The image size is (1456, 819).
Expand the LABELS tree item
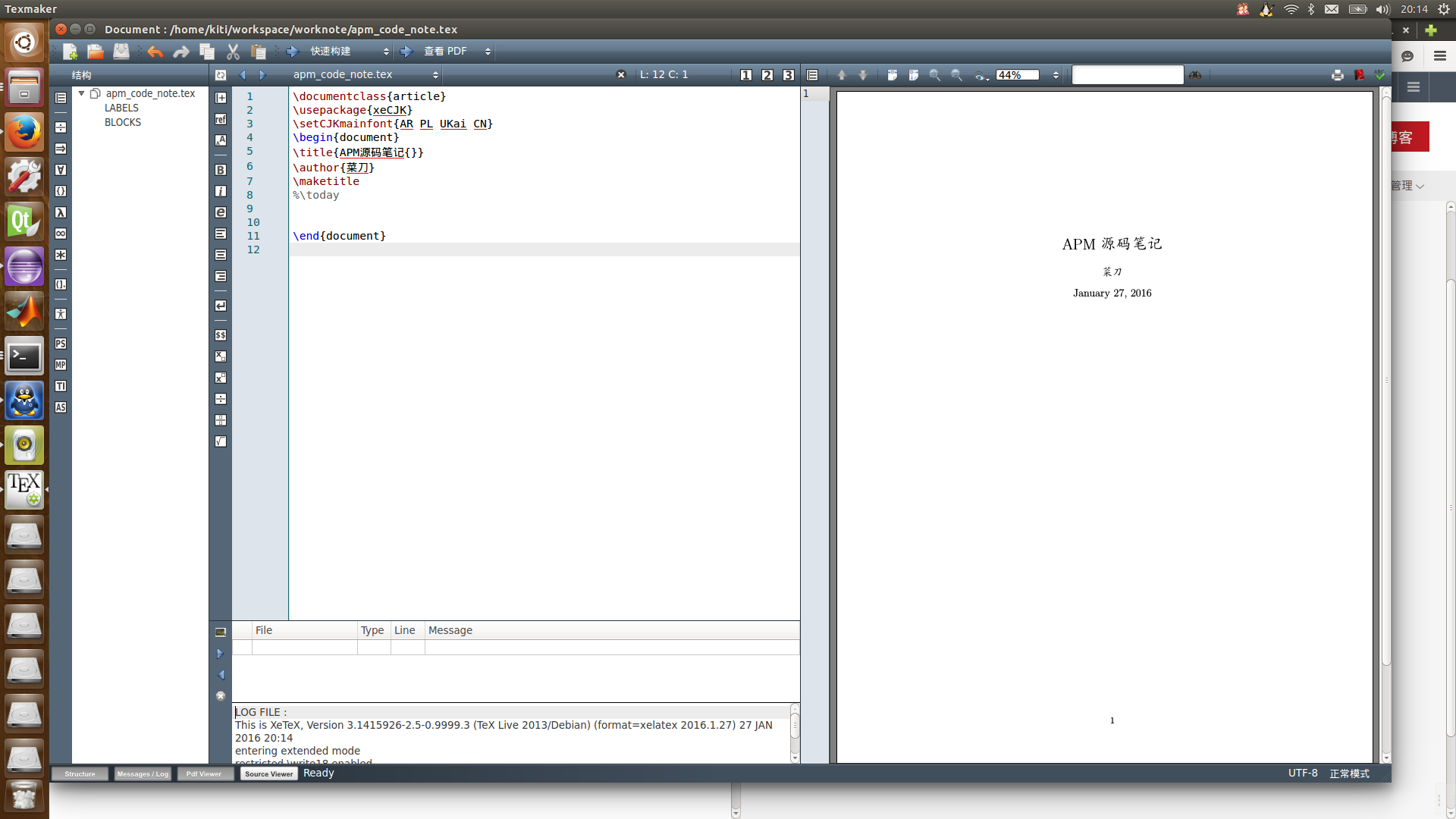click(x=120, y=107)
